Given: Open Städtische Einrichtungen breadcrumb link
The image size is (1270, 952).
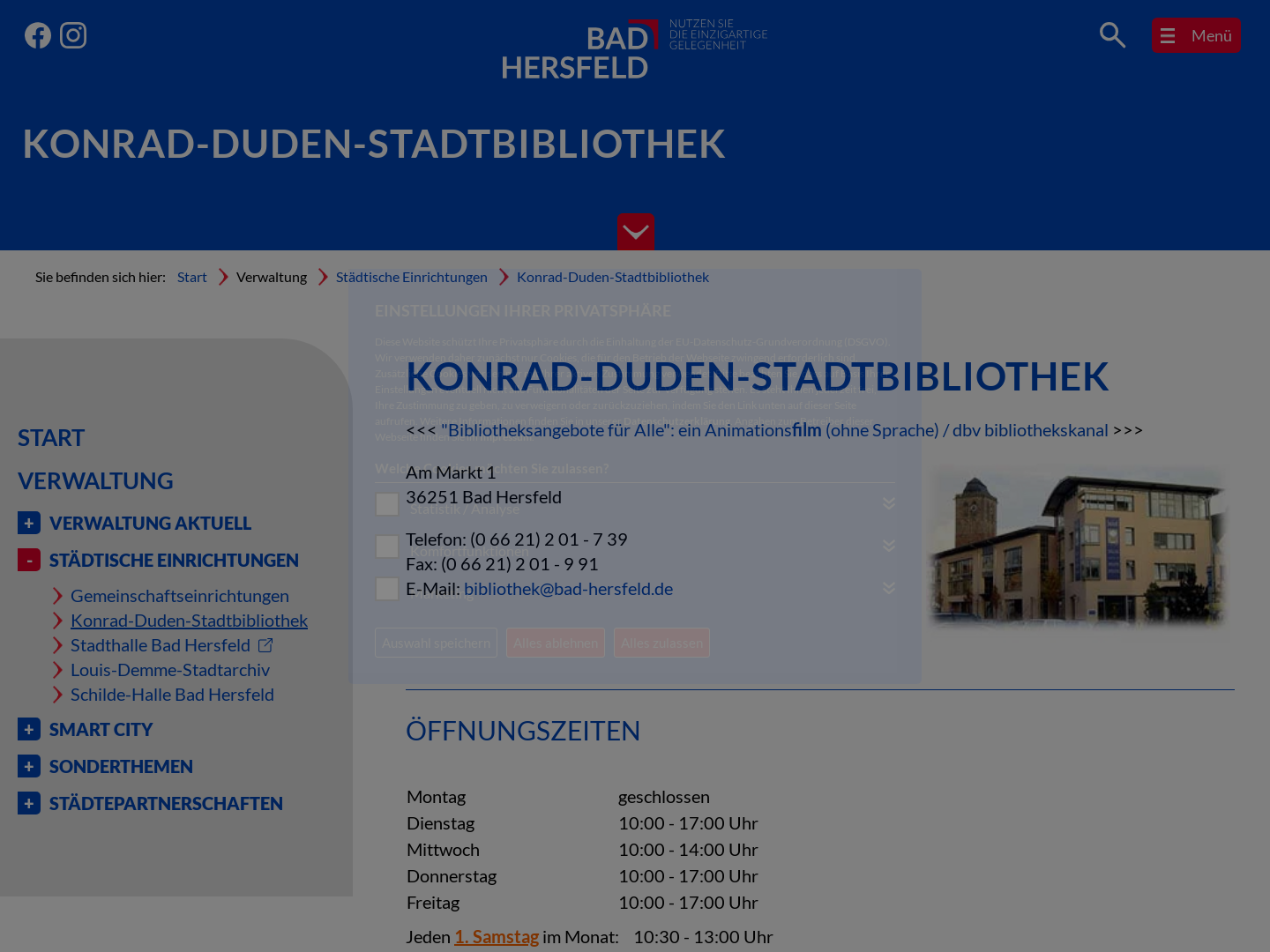Looking at the screenshot, I should click(412, 277).
